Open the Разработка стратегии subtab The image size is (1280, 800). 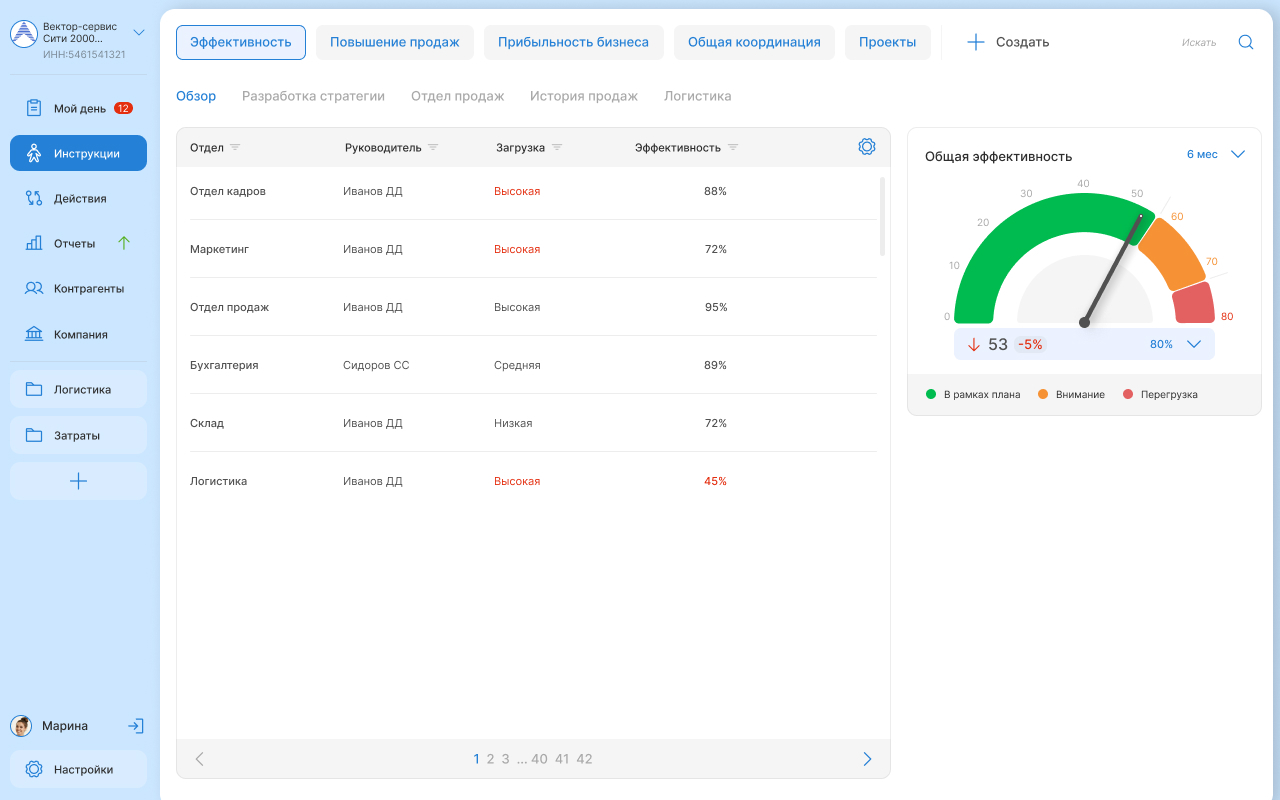(313, 96)
